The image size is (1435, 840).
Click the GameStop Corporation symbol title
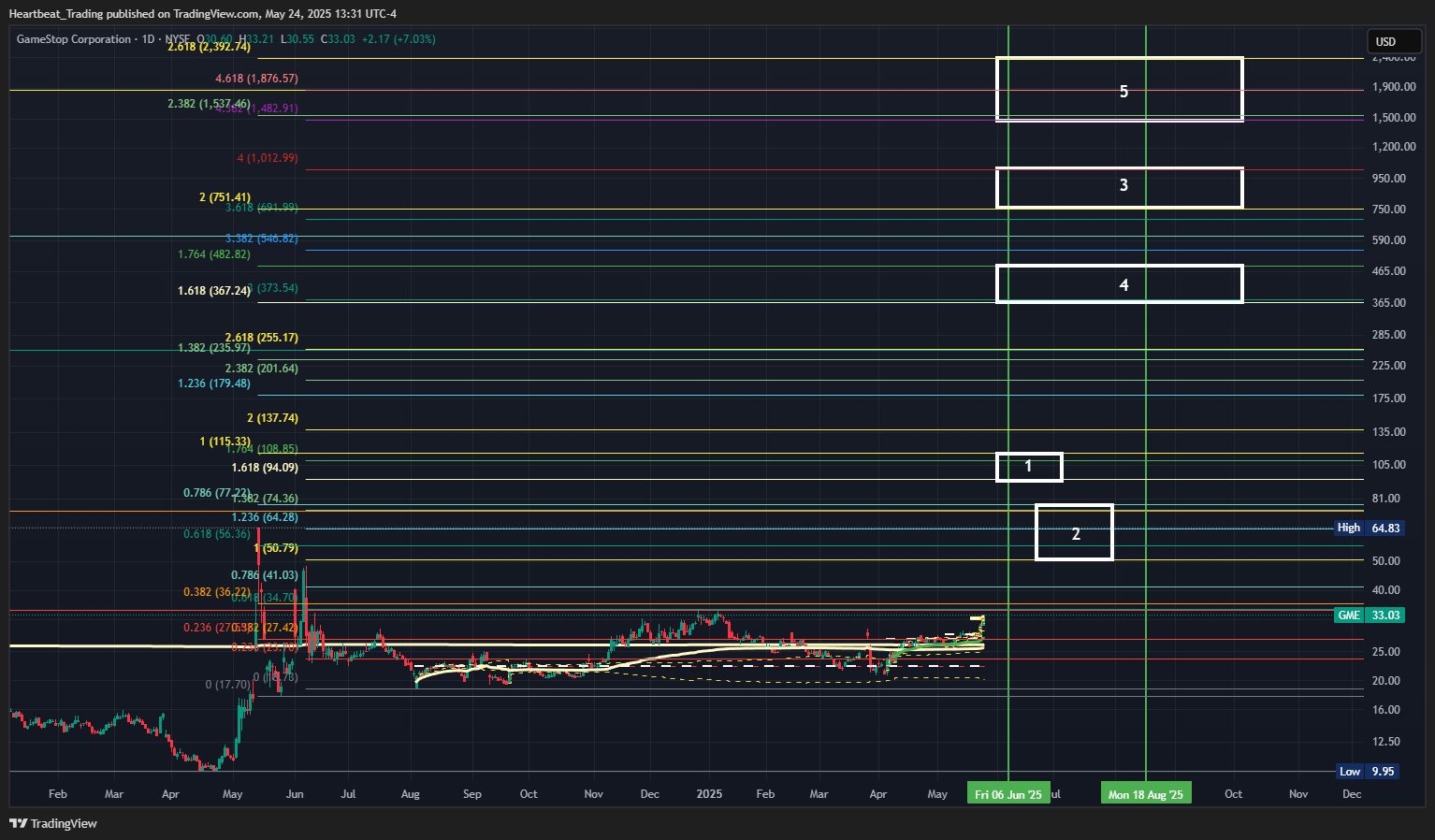click(x=74, y=39)
